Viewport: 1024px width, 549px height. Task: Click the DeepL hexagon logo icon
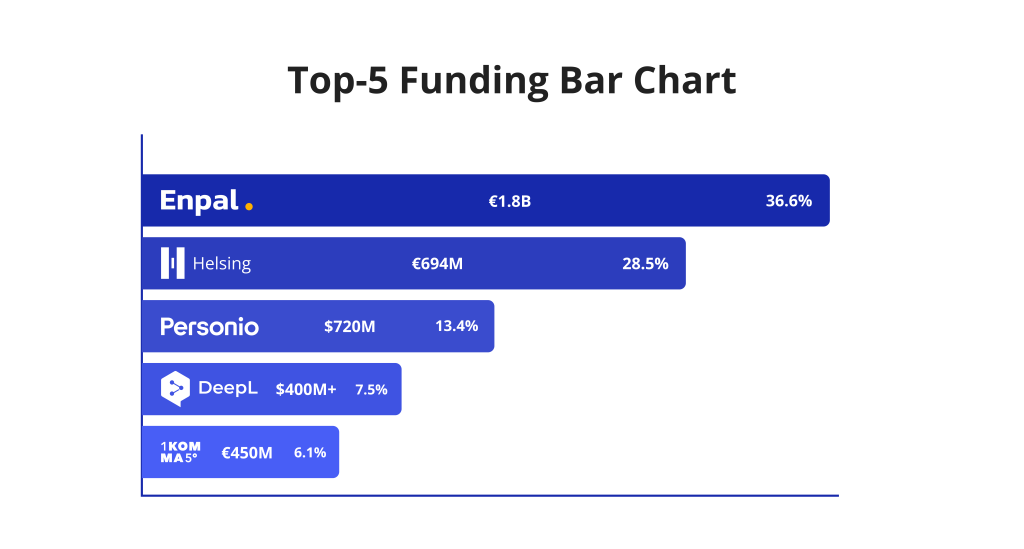point(175,389)
